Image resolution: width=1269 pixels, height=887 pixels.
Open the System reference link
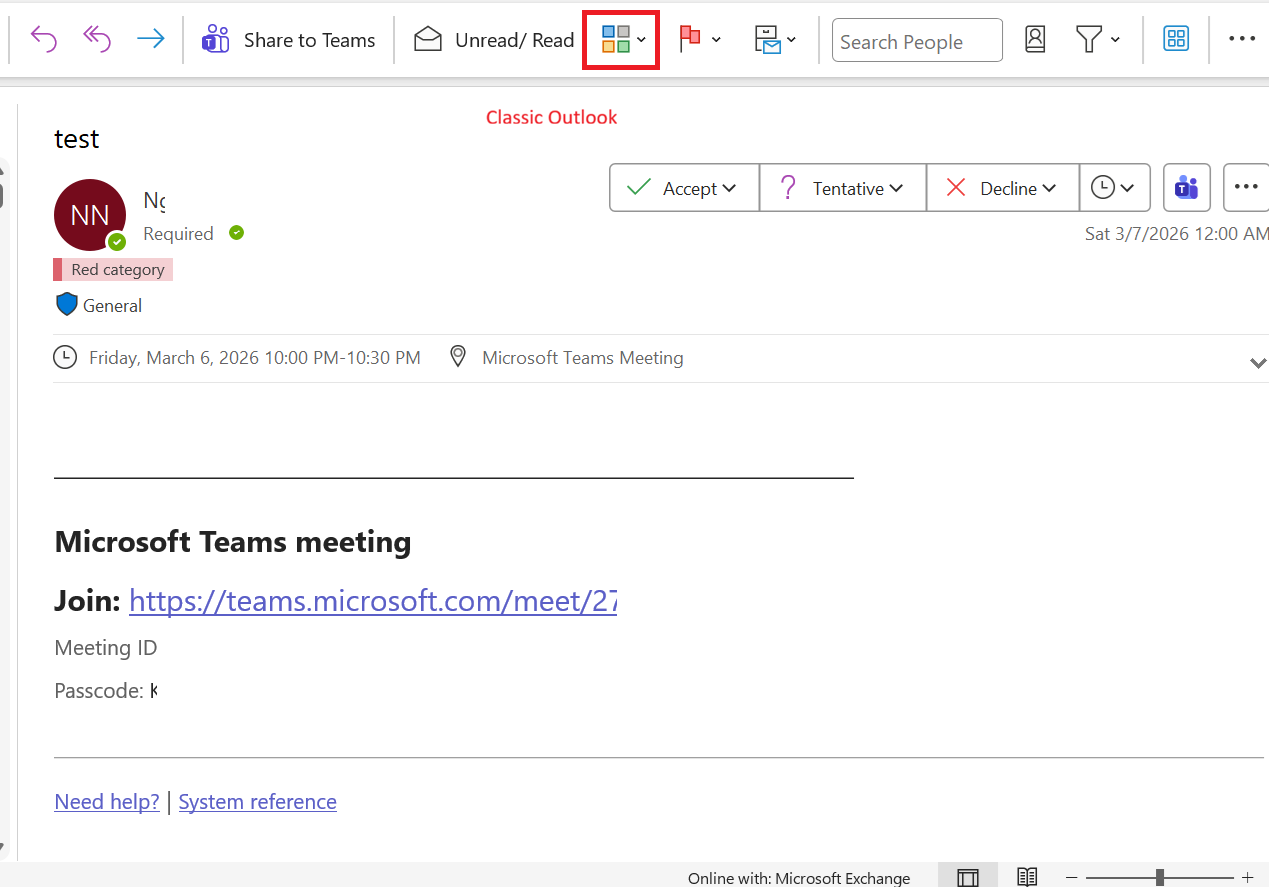[x=257, y=802]
